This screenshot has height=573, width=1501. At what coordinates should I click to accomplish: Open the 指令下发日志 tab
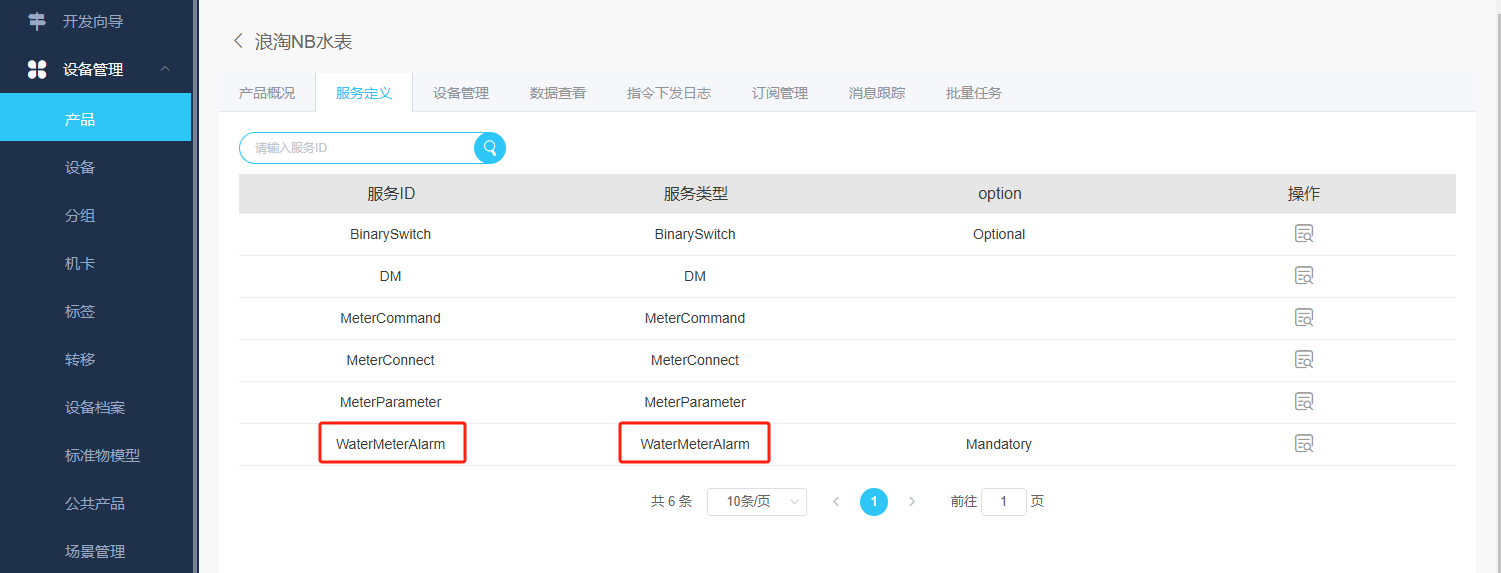[x=669, y=93]
